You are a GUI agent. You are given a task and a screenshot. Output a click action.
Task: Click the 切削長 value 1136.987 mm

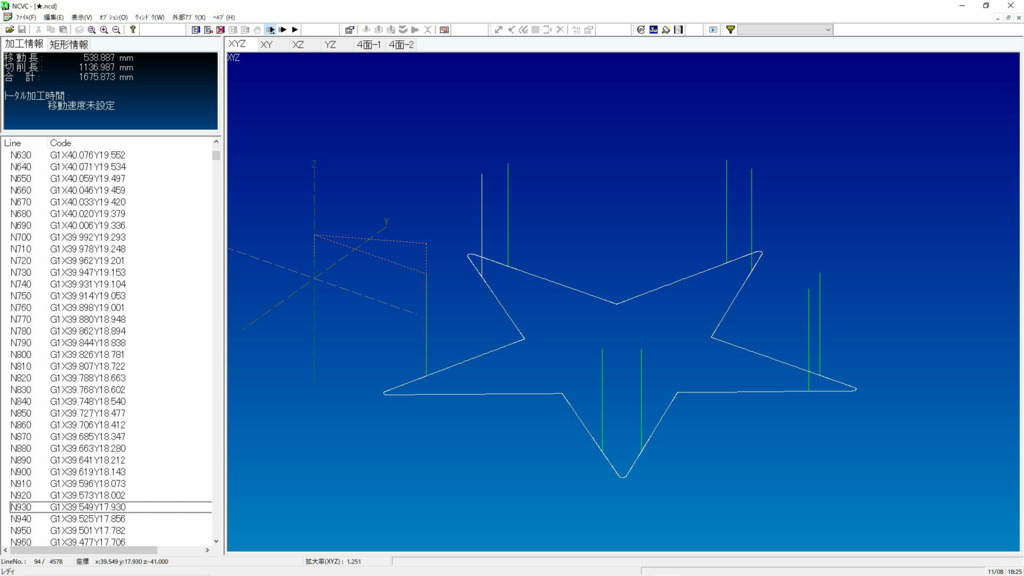[106, 67]
